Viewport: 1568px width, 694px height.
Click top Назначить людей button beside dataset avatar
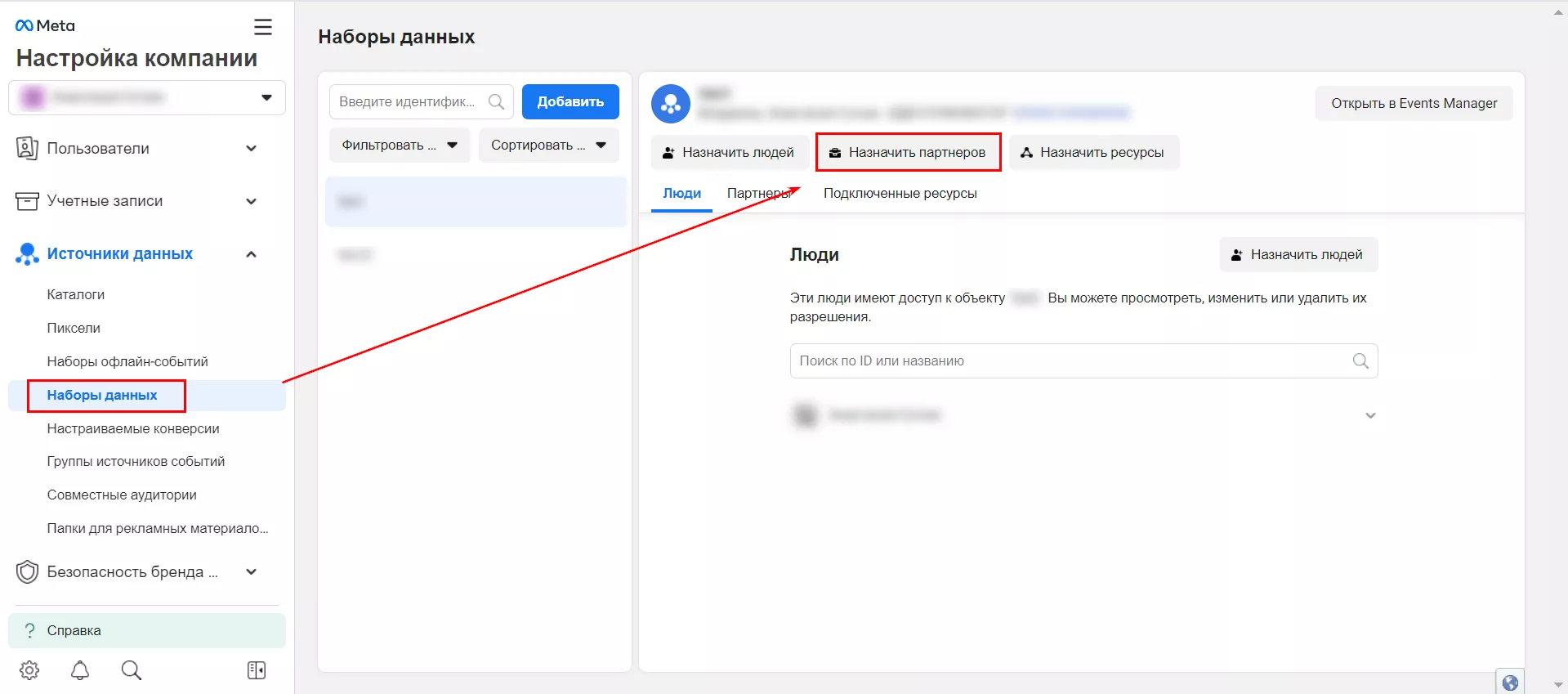click(x=729, y=152)
